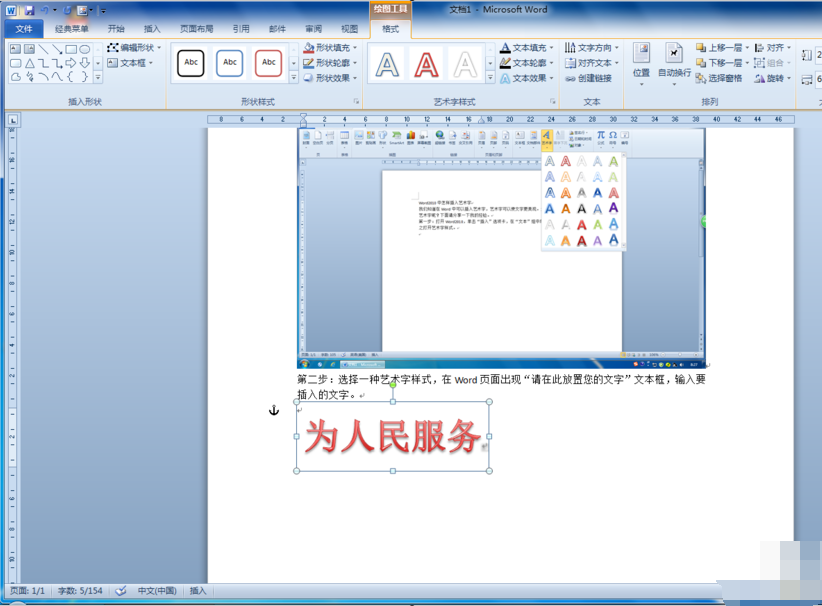
Task: Click the green rotation handle of the text box
Action: pyautogui.click(x=393, y=385)
